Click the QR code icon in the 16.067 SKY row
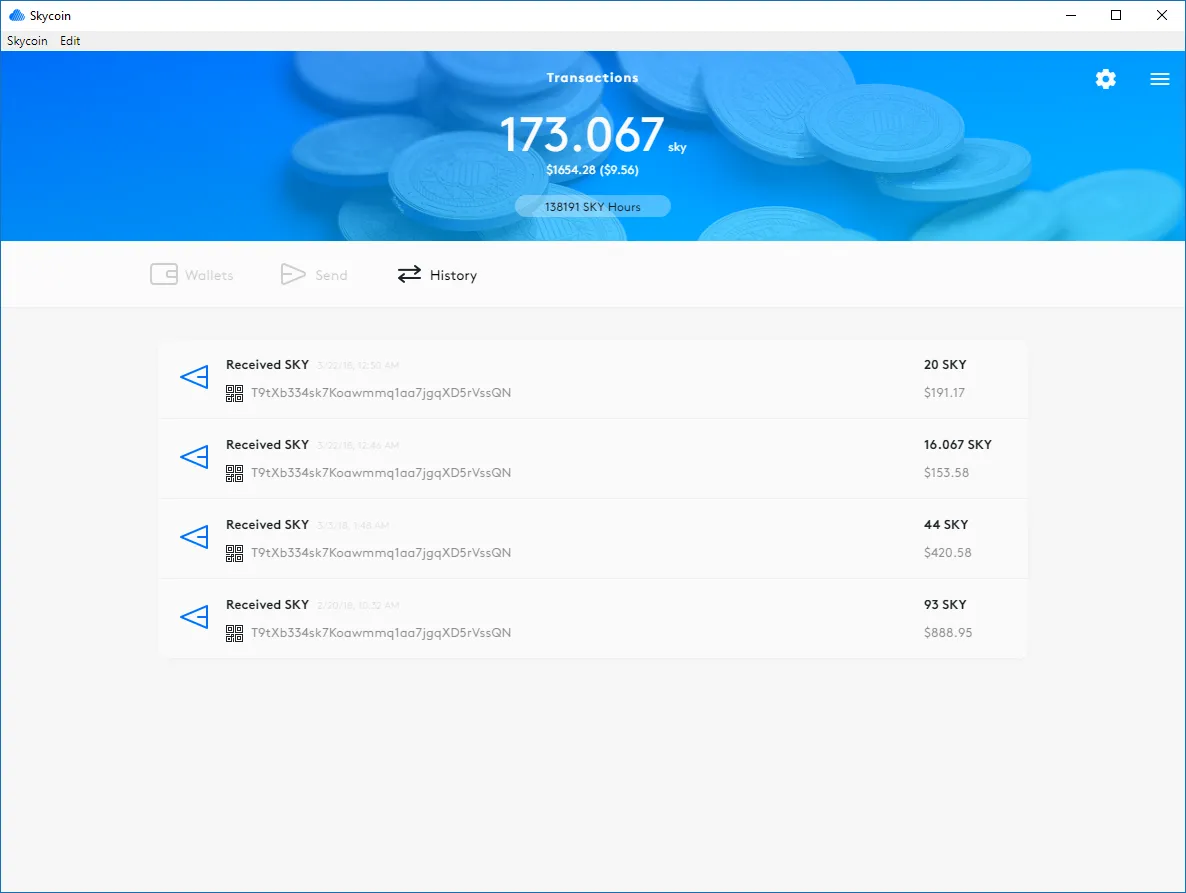 234,473
